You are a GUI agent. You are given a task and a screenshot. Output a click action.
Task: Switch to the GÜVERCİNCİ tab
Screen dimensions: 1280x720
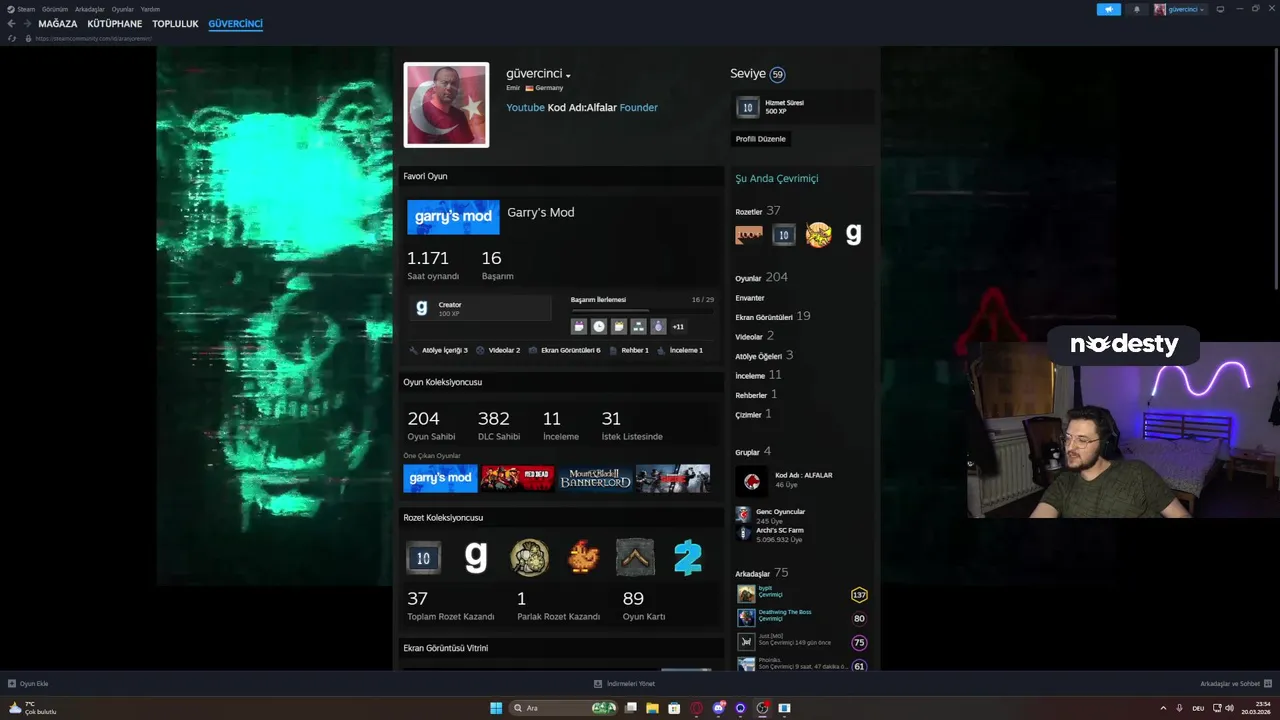point(235,24)
